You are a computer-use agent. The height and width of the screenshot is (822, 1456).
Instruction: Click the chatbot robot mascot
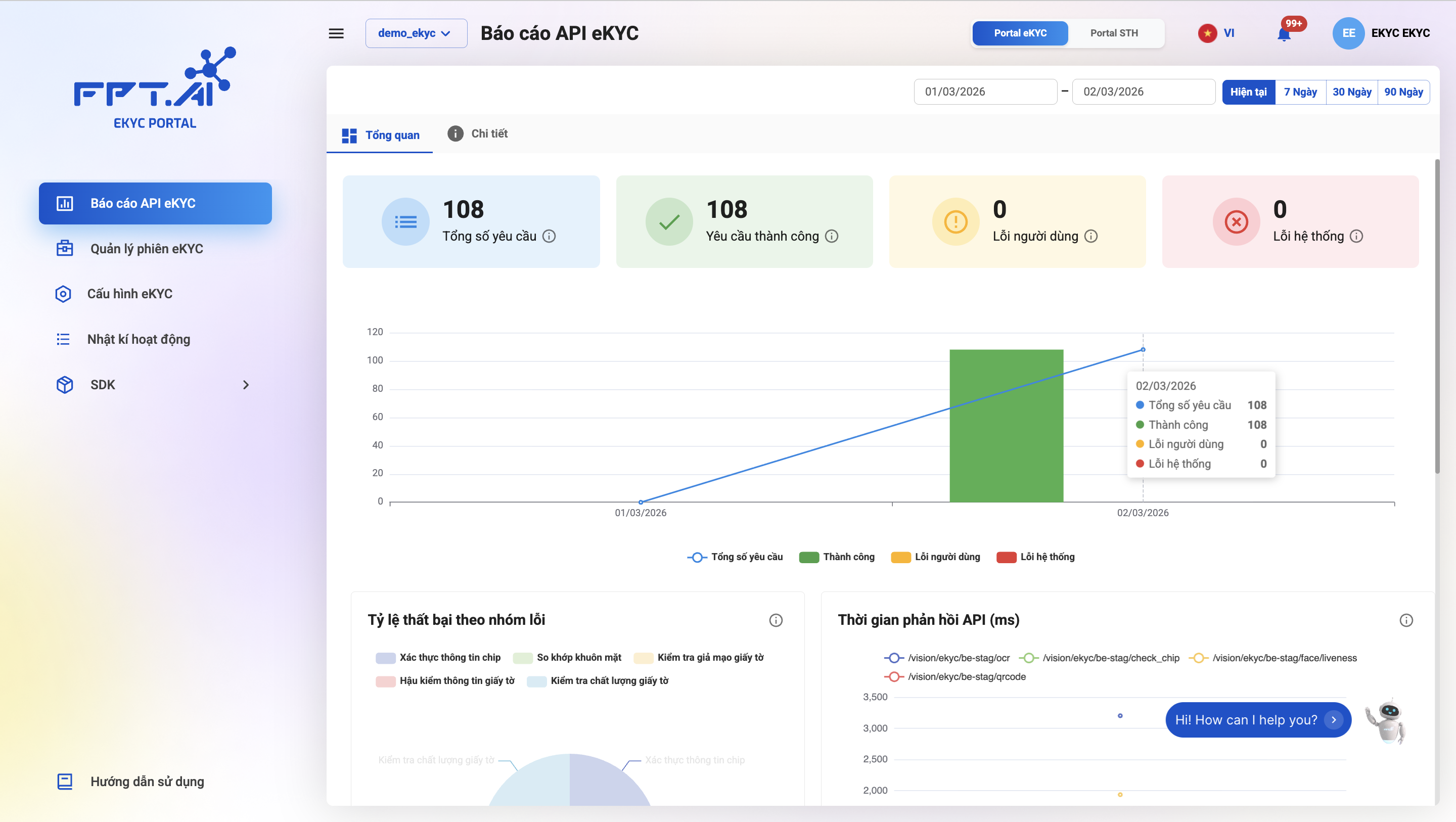(1386, 722)
